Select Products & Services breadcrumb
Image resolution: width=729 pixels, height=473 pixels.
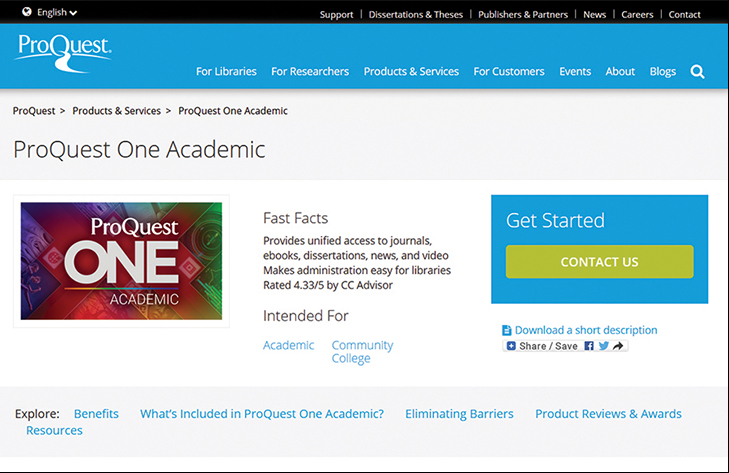(x=116, y=111)
